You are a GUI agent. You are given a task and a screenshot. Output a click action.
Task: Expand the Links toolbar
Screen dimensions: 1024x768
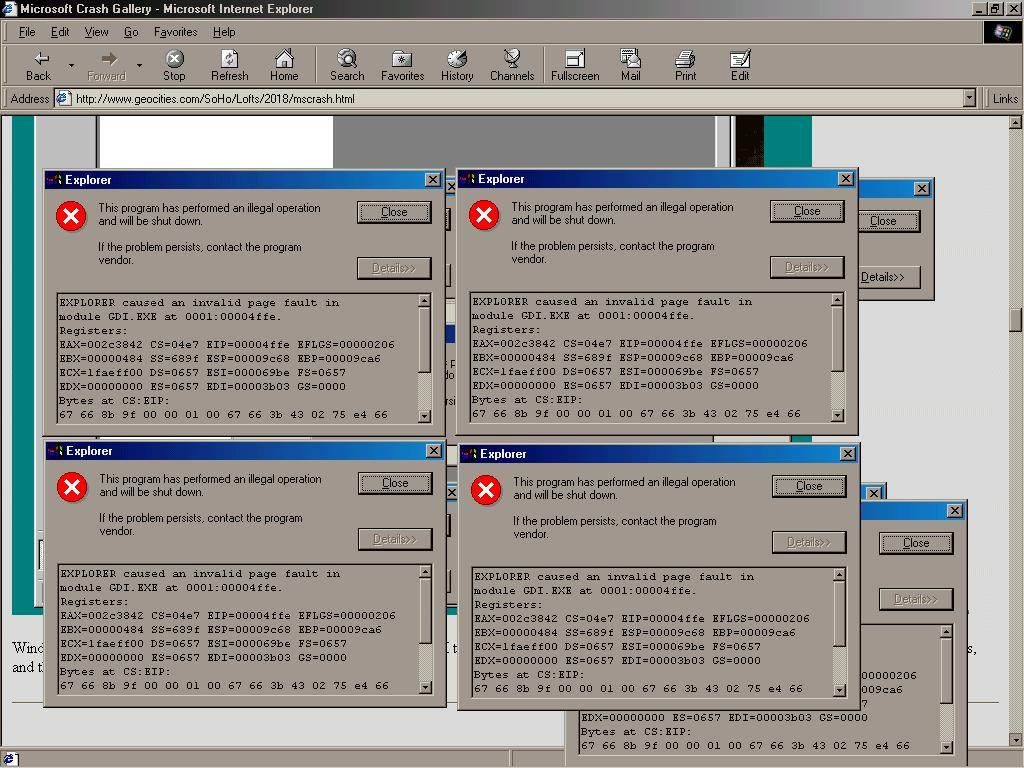click(x=1005, y=98)
